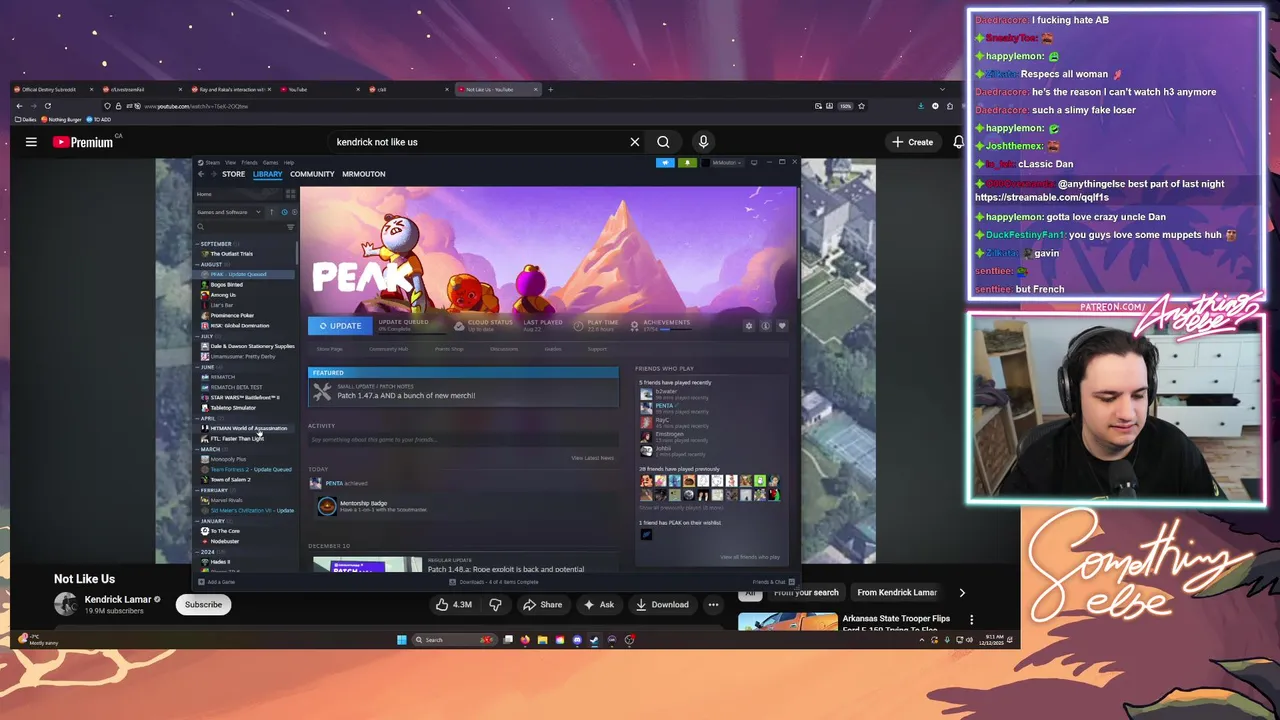Open View Latest News link in PEAK page
Viewport: 1280px width, 720px height.
click(x=592, y=458)
